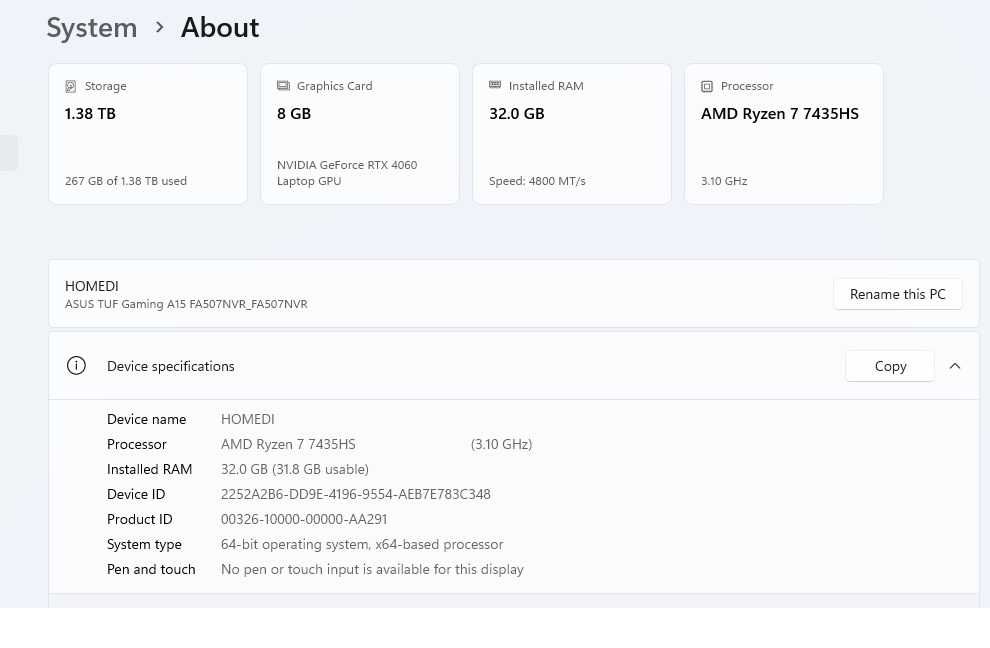Viewport: 990px width, 648px height.
Task: Select '32.0 GB (31.8 GB usable)' value
Action: coord(295,469)
